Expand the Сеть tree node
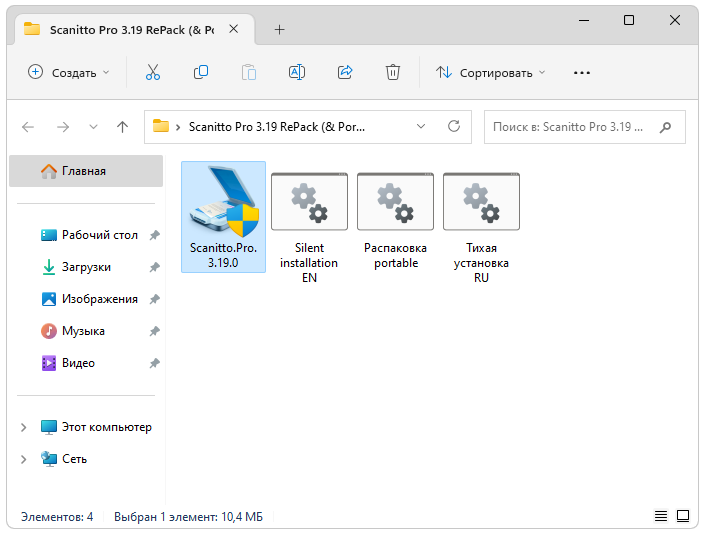Image resolution: width=705 pixels, height=535 pixels. [x=24, y=459]
